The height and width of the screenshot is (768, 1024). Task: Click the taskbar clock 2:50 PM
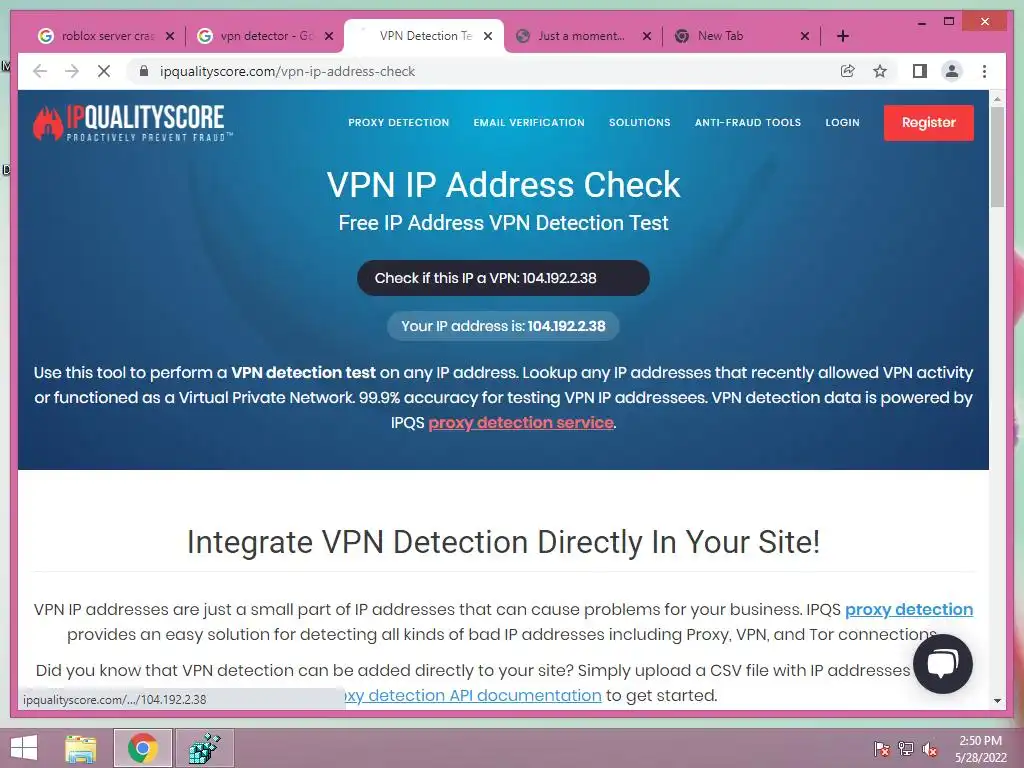tap(980, 741)
